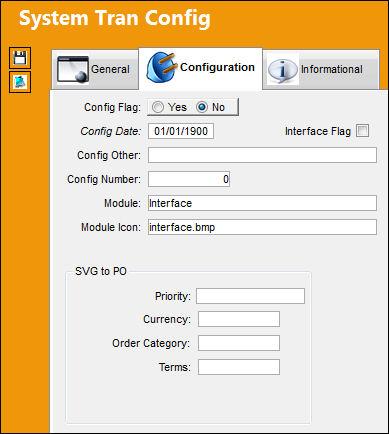Open the Informational tab
The image size is (389, 434).
coord(321,69)
